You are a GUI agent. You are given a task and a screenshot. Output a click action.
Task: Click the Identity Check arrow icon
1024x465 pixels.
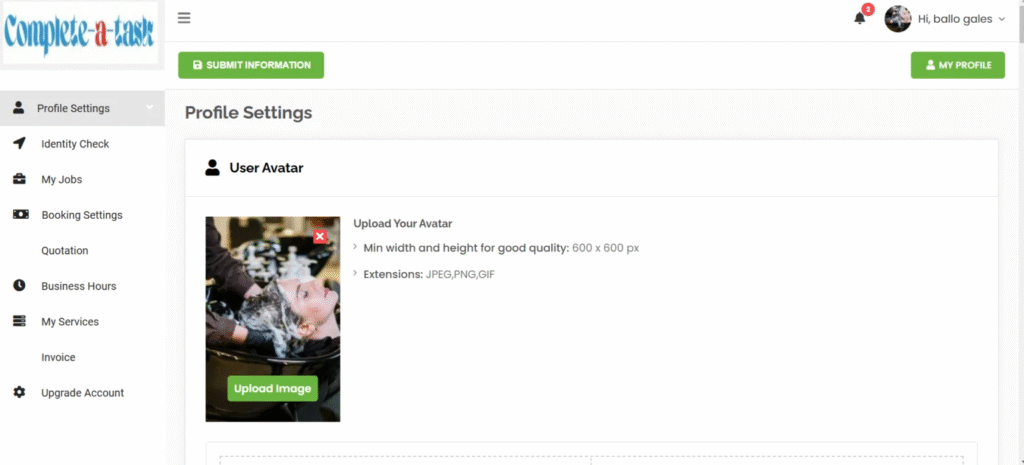pos(20,144)
